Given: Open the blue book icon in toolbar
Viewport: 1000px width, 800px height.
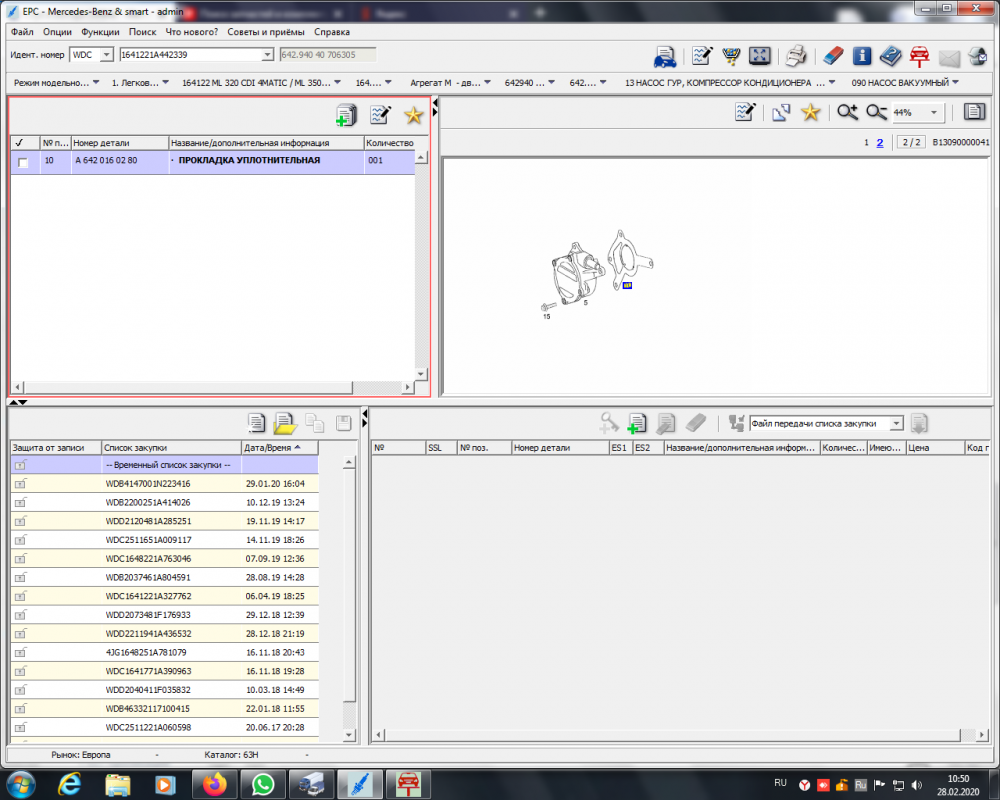Looking at the screenshot, I should click(x=890, y=56).
